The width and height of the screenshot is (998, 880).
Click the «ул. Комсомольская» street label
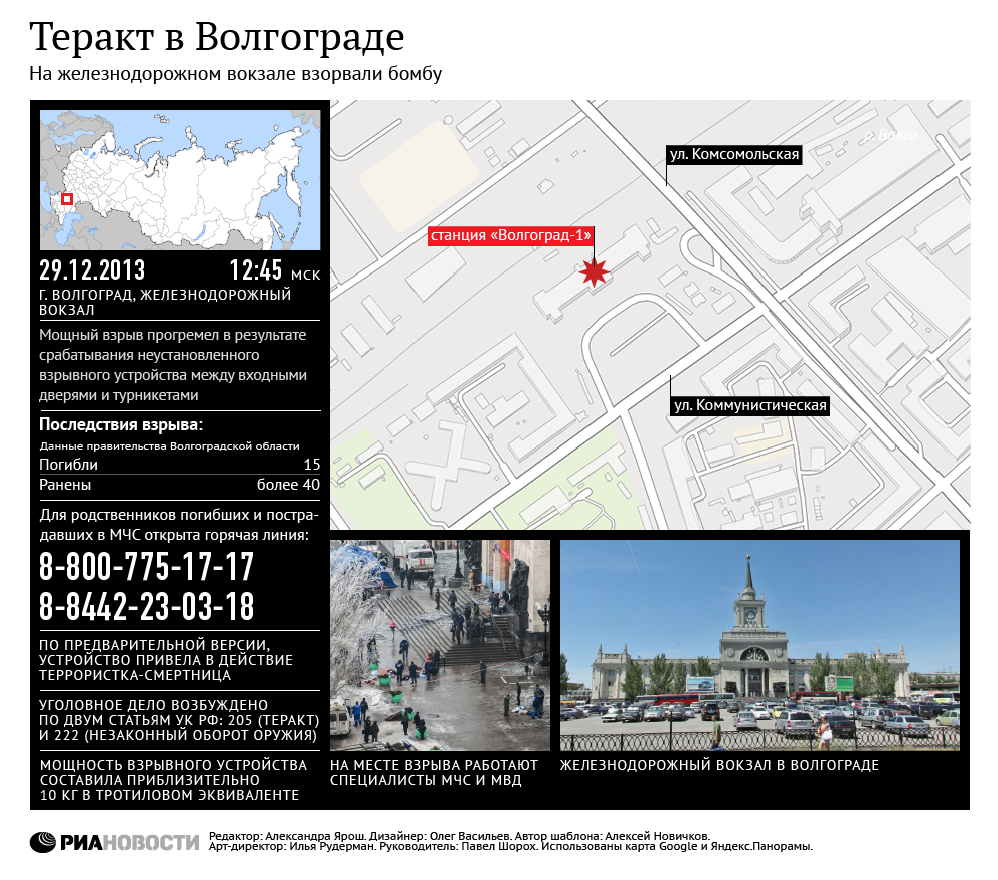click(736, 153)
